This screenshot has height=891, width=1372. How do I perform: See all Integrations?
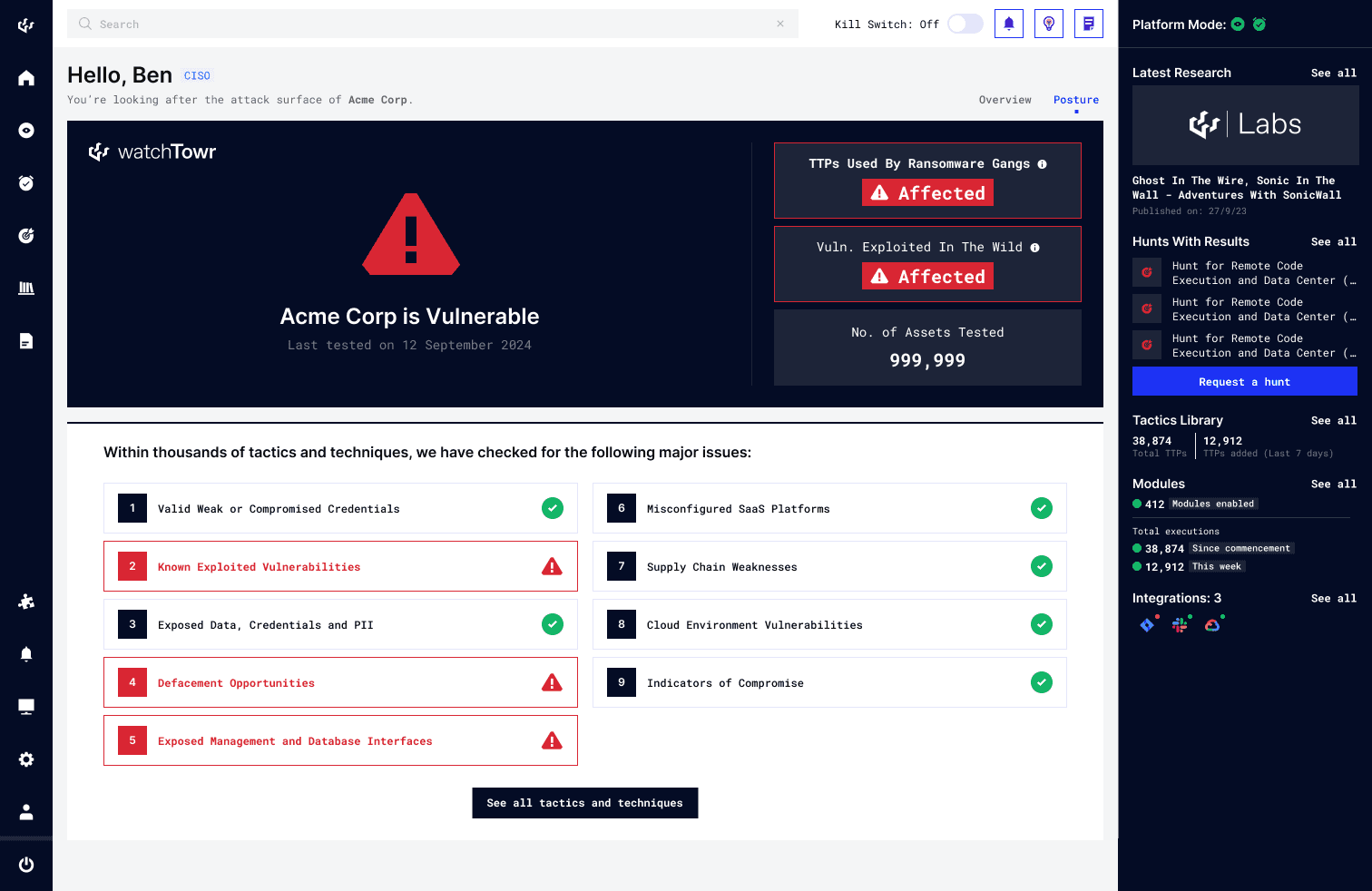pos(1334,598)
